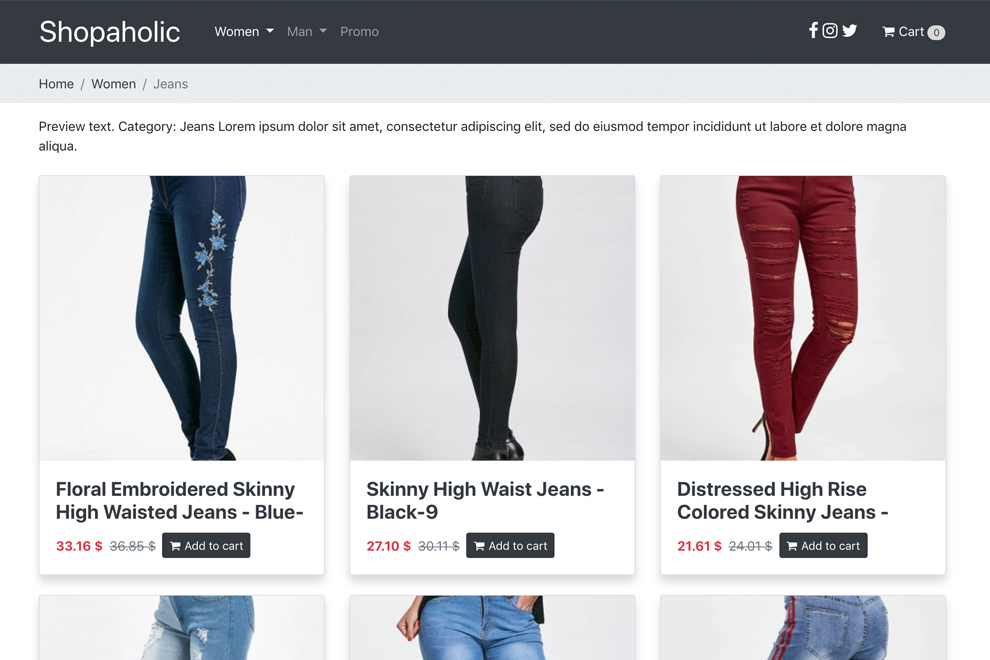Open the red side-stripe jeans photo
This screenshot has width=990, height=660.
(x=803, y=628)
